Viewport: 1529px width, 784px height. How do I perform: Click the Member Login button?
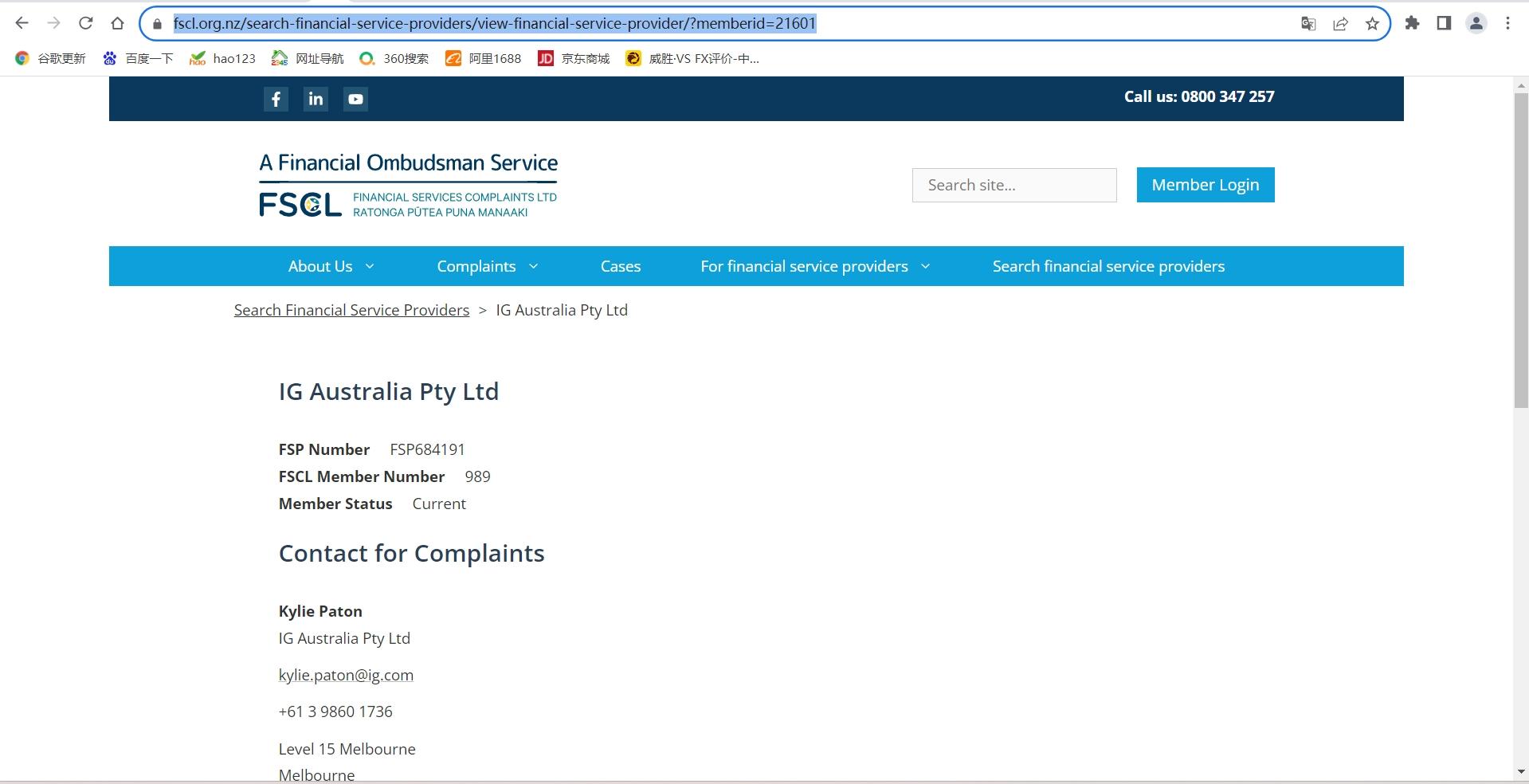point(1205,185)
